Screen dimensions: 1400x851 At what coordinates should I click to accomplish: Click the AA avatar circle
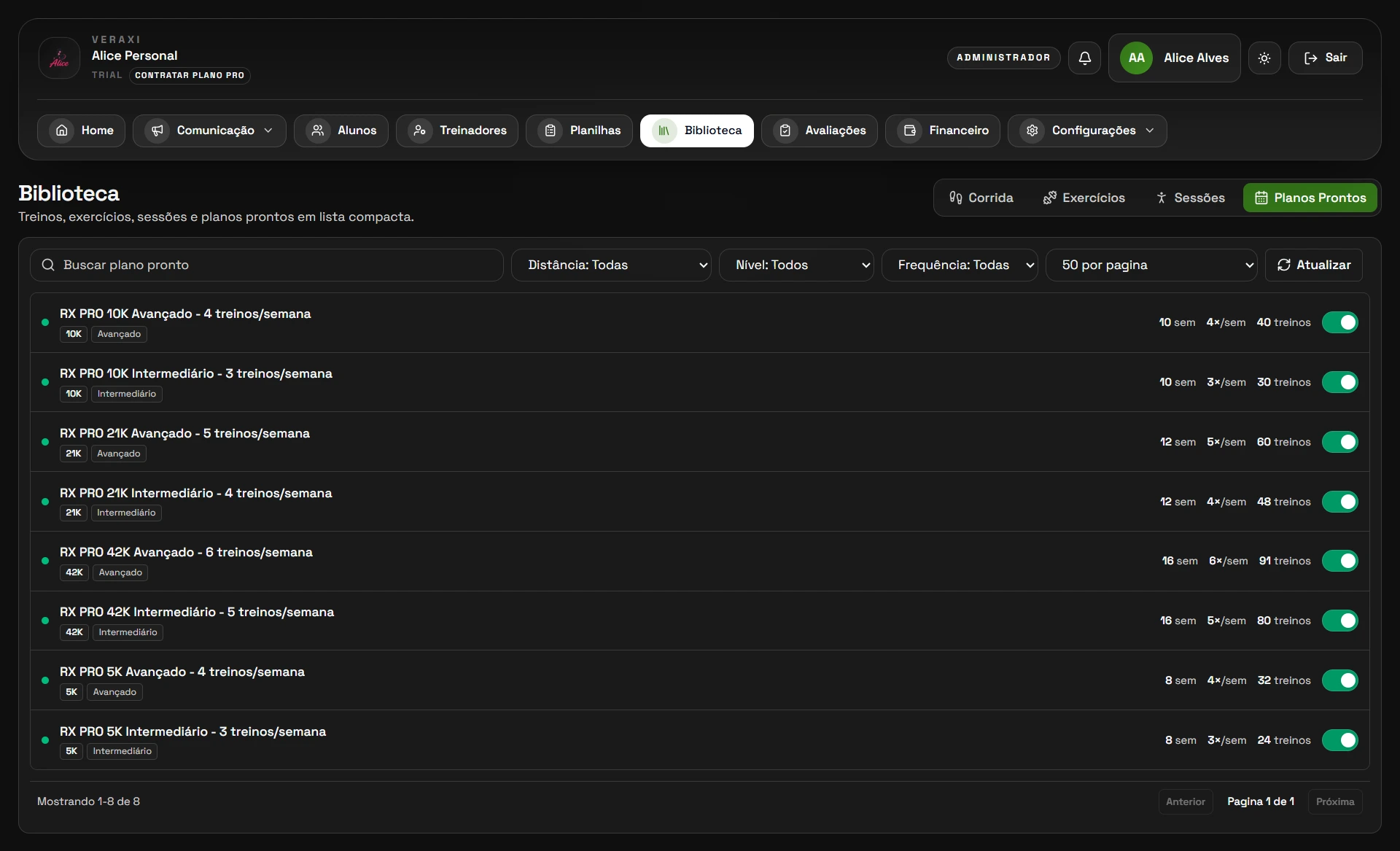click(1136, 58)
